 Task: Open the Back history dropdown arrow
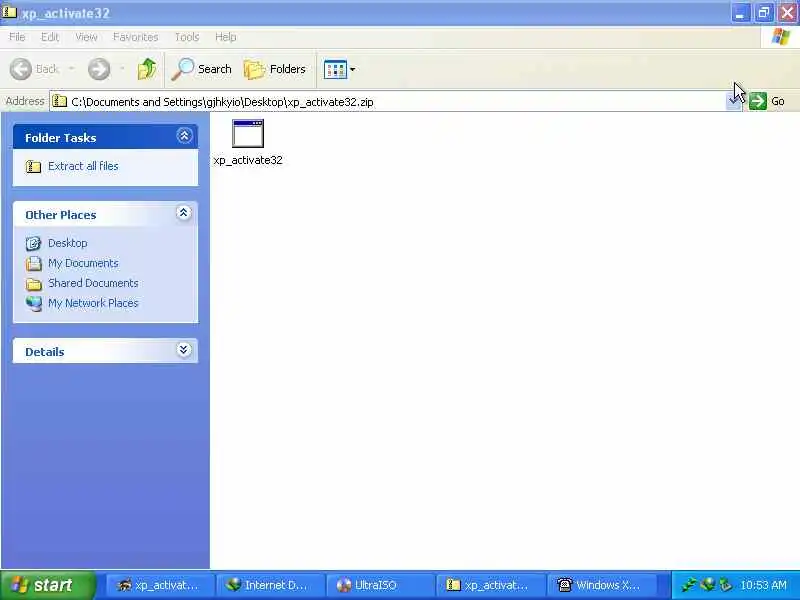(x=71, y=69)
